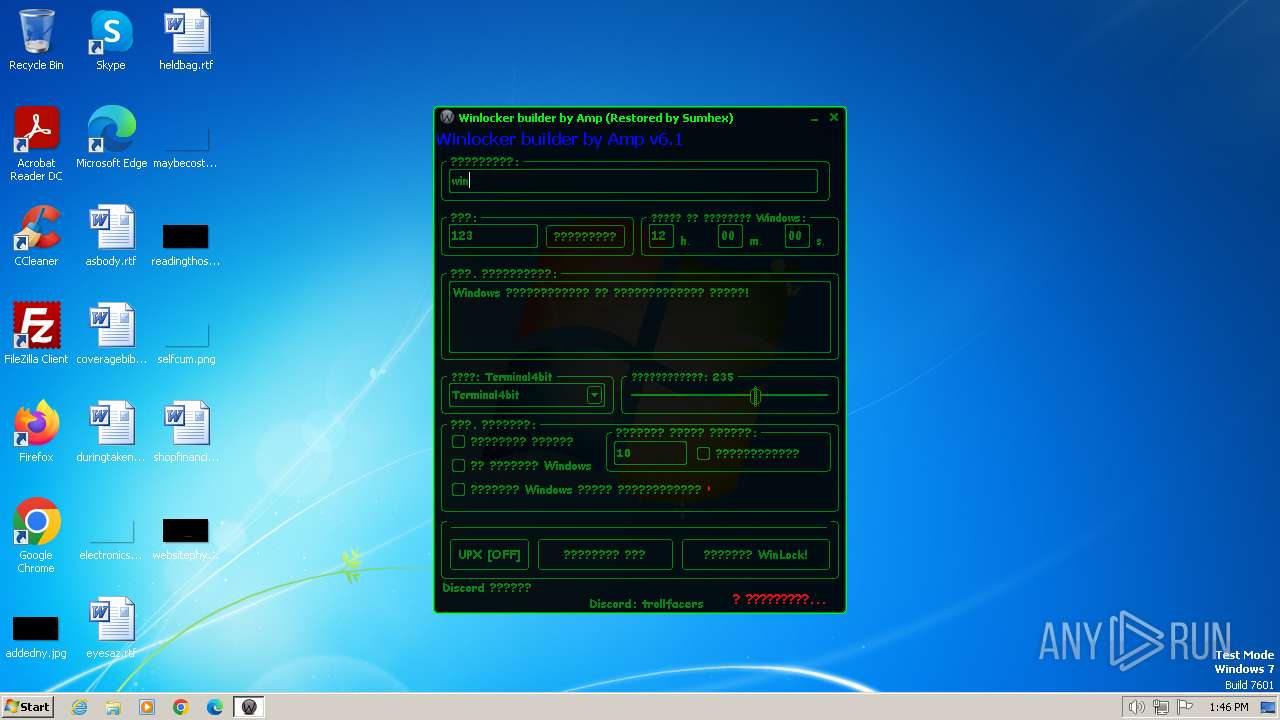Screen dimensions: 1280x720
Task: Click the button next to 123 field
Action: 585,236
